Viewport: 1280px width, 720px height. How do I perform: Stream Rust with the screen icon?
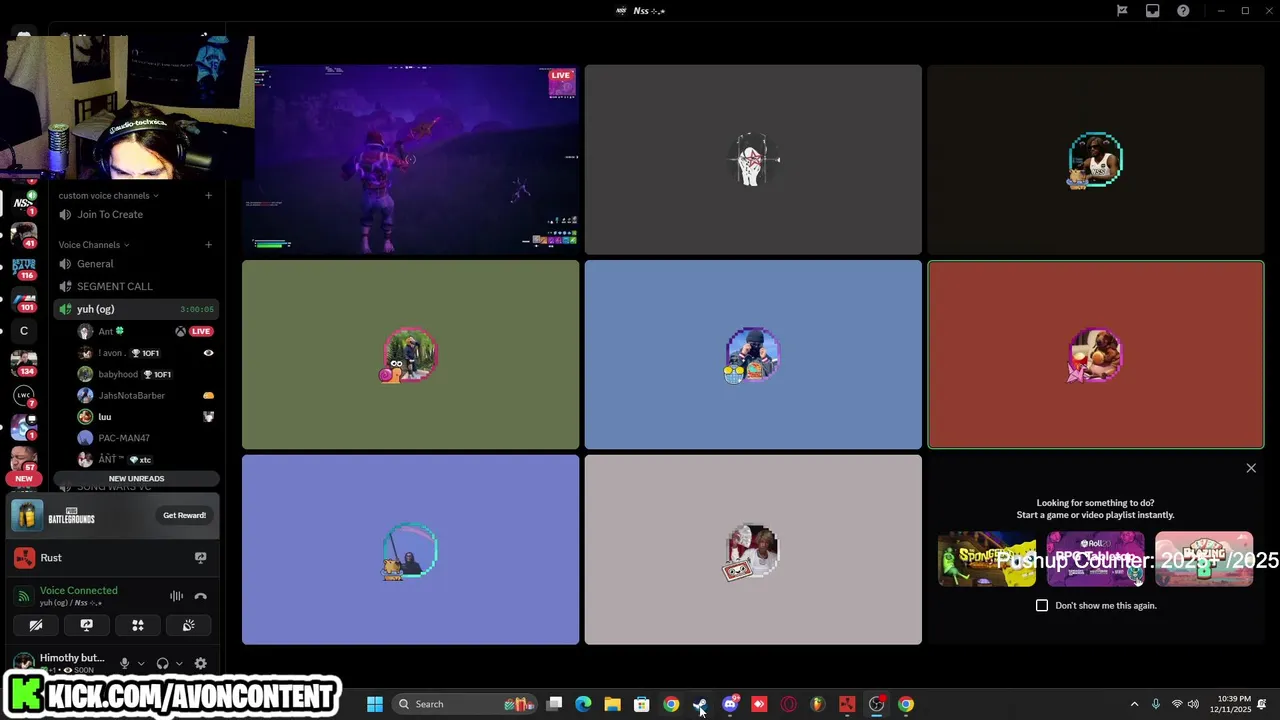pos(200,558)
